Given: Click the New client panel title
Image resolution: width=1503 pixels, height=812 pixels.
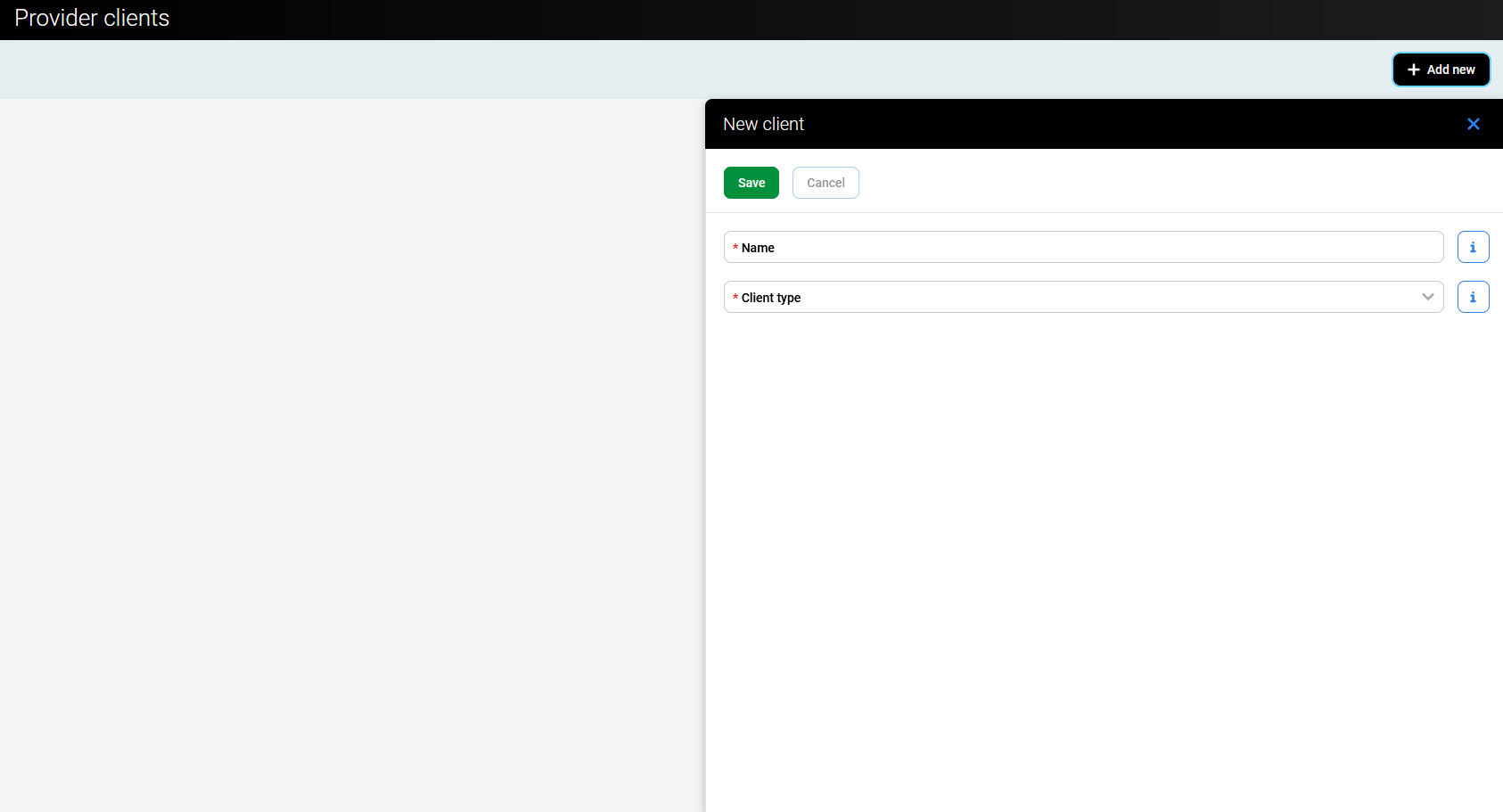Looking at the screenshot, I should [763, 124].
